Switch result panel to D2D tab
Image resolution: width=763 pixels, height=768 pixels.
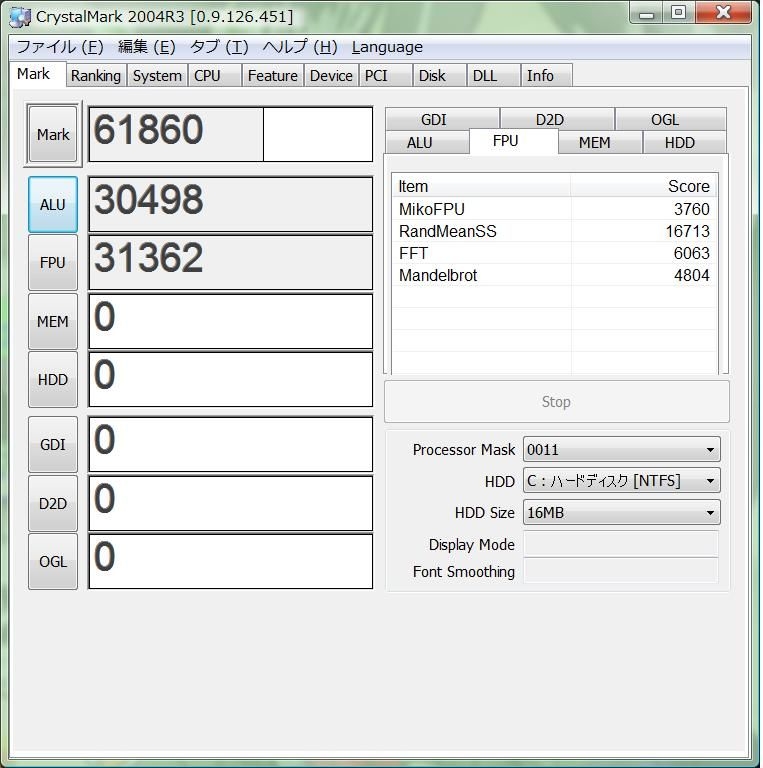(x=557, y=120)
